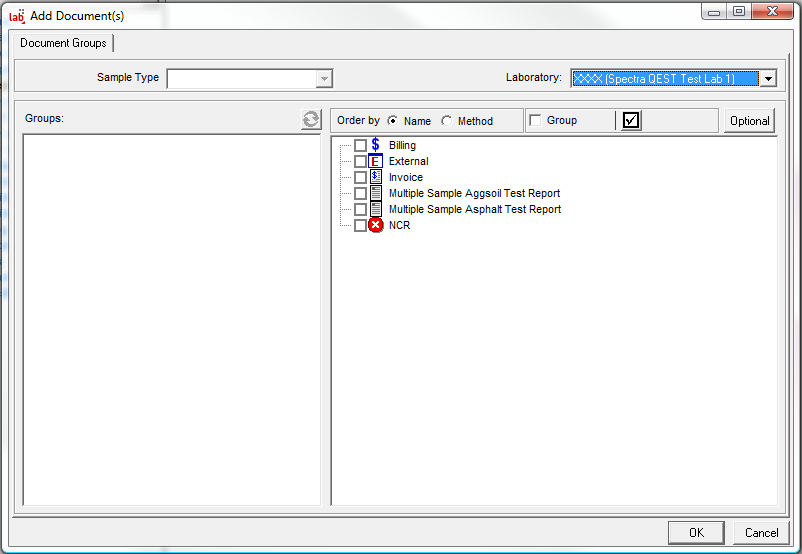
Task: Click the Aggsoil Test Report icon
Action: pos(376,193)
